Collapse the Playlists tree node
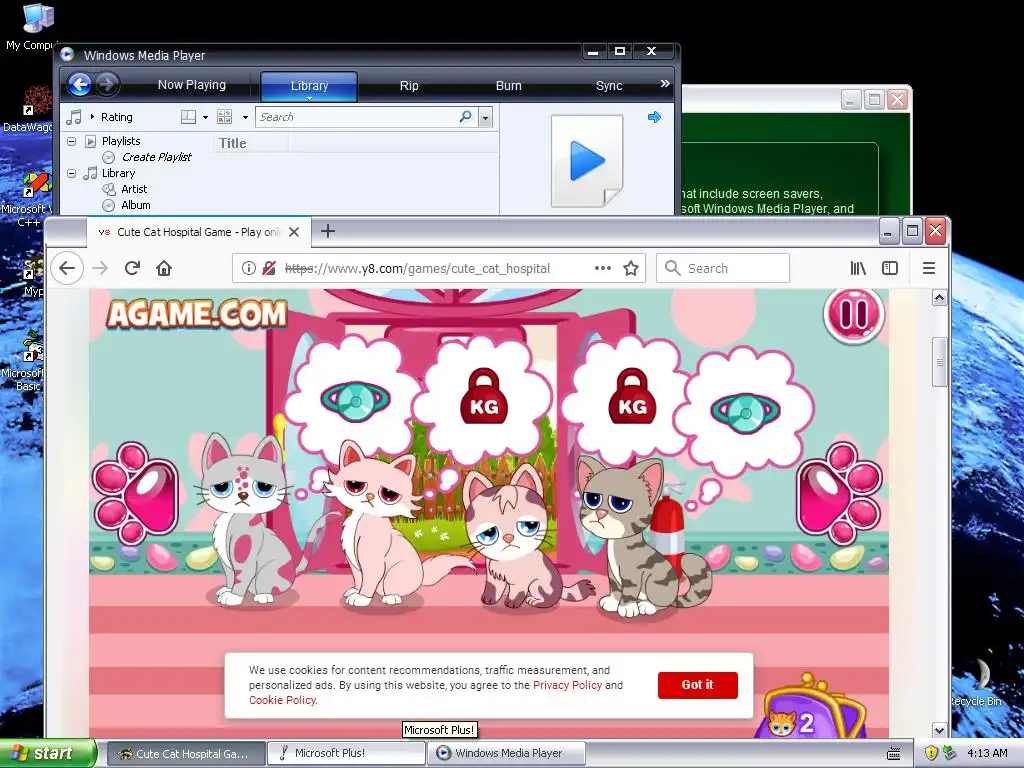Viewport: 1024px width, 768px height. (x=72, y=141)
